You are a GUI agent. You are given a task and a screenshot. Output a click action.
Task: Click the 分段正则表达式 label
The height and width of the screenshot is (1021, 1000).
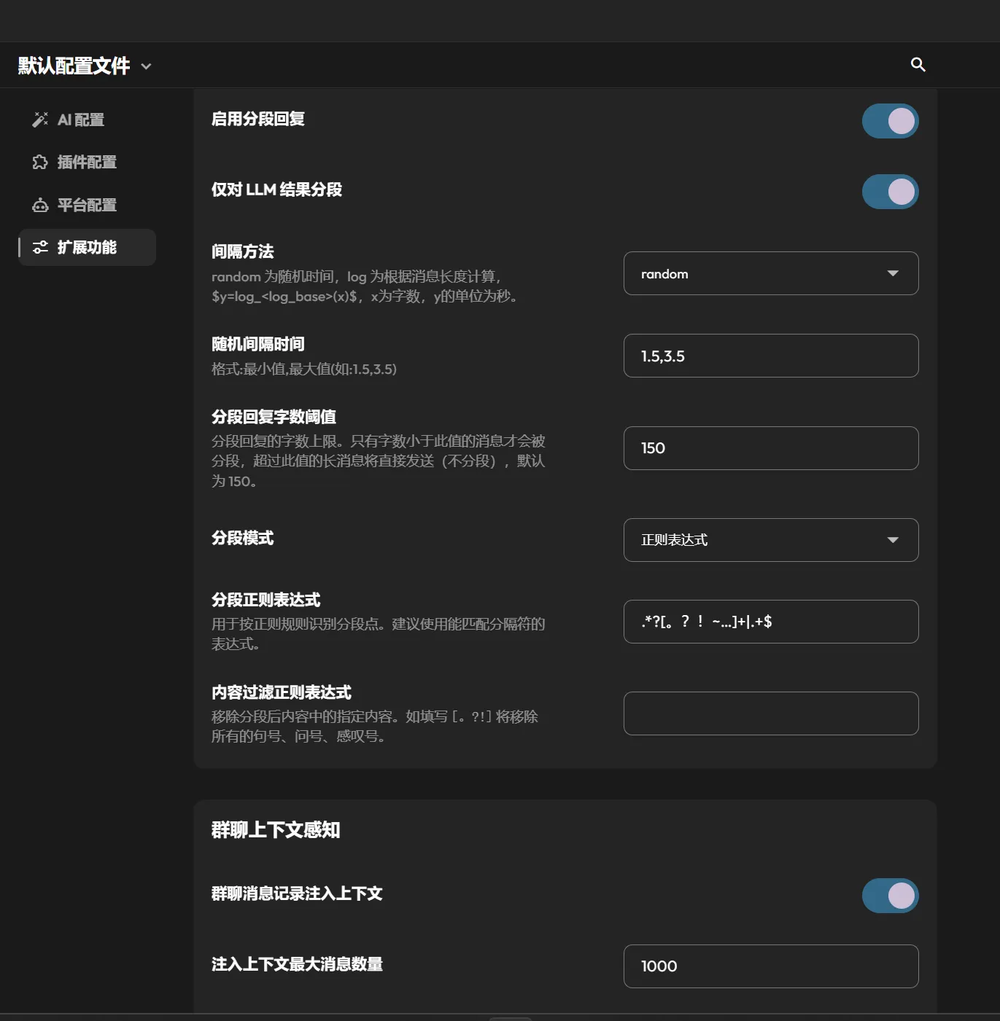pos(266,600)
